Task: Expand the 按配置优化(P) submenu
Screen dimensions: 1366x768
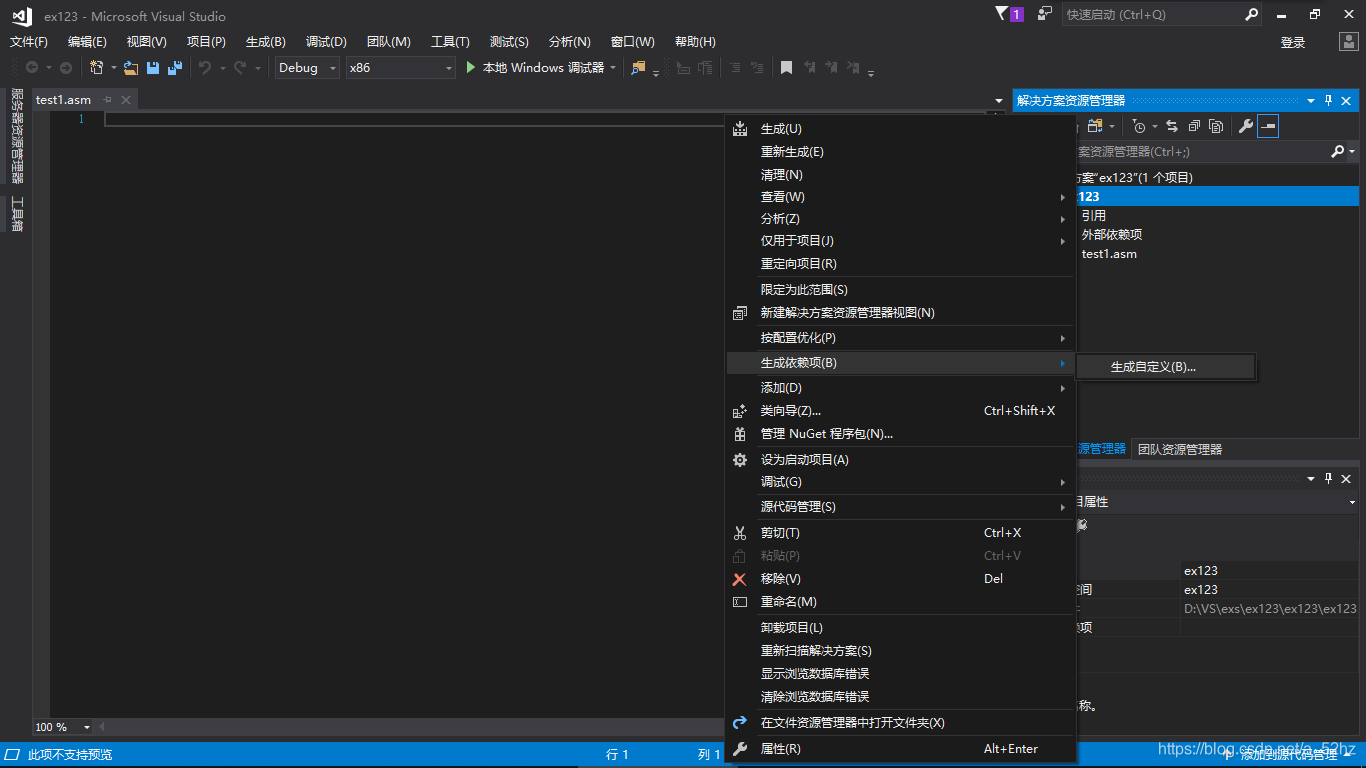Action: pyautogui.click(x=900, y=338)
